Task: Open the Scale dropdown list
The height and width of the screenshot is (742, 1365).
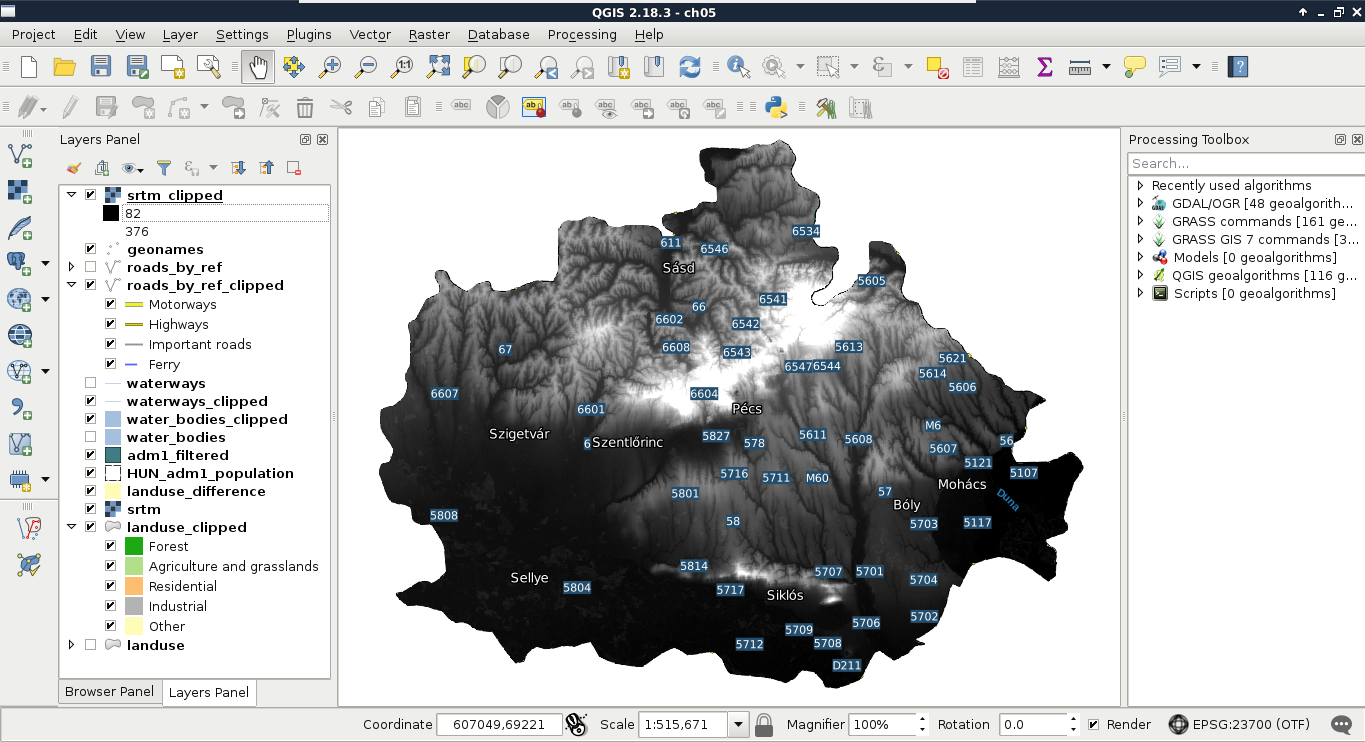Action: (x=738, y=725)
